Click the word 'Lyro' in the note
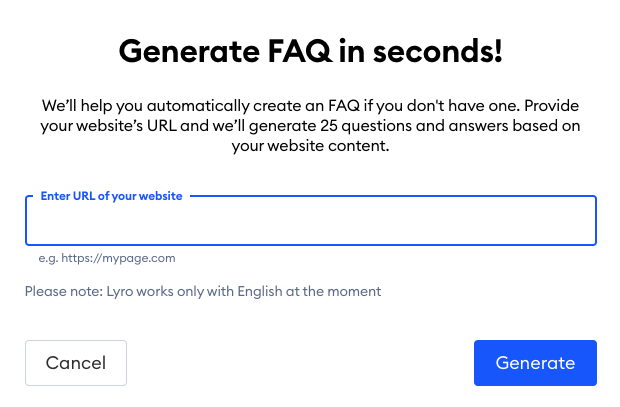 coord(120,292)
